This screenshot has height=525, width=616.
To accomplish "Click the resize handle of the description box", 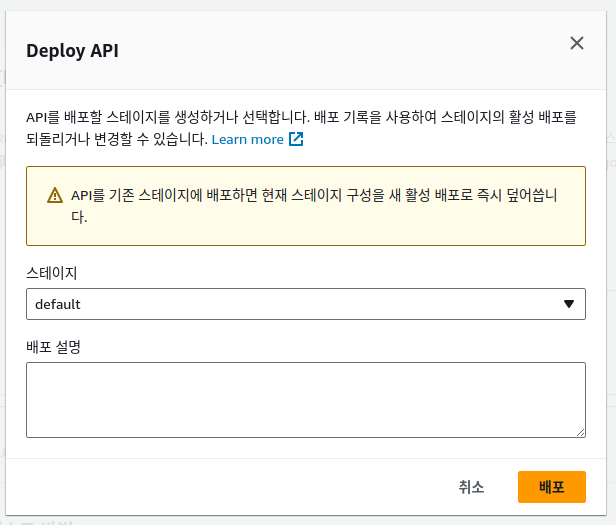I will tap(580, 432).
